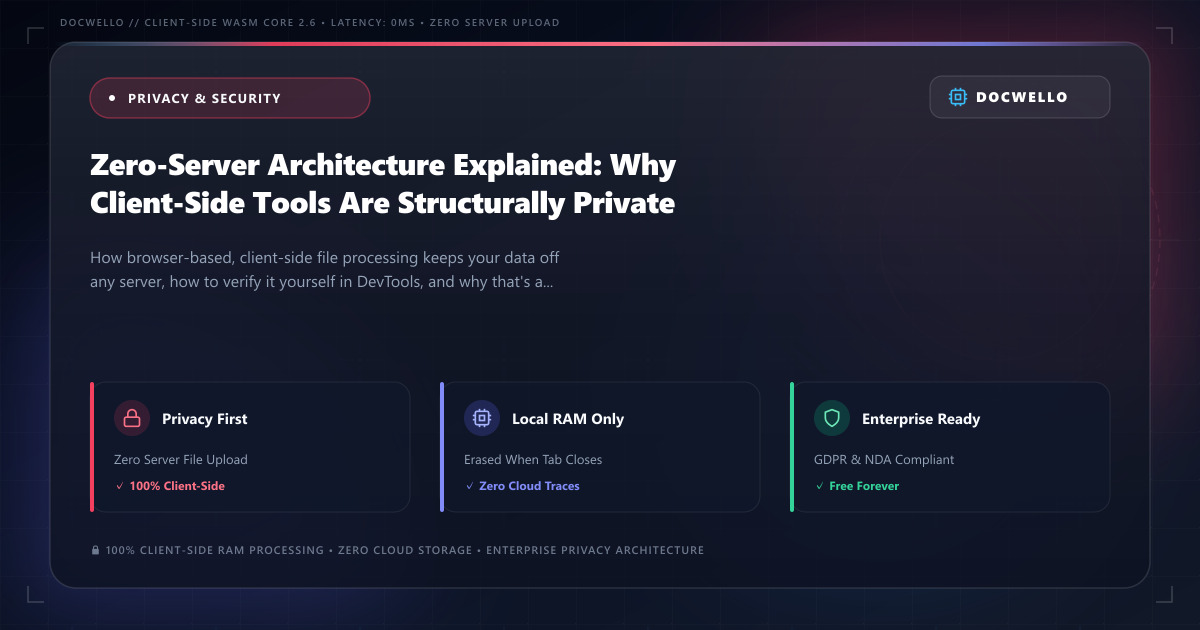Click the top status line mentioning WASM Core 2.6
Screen dimensions: 1200x630
tap(310, 23)
